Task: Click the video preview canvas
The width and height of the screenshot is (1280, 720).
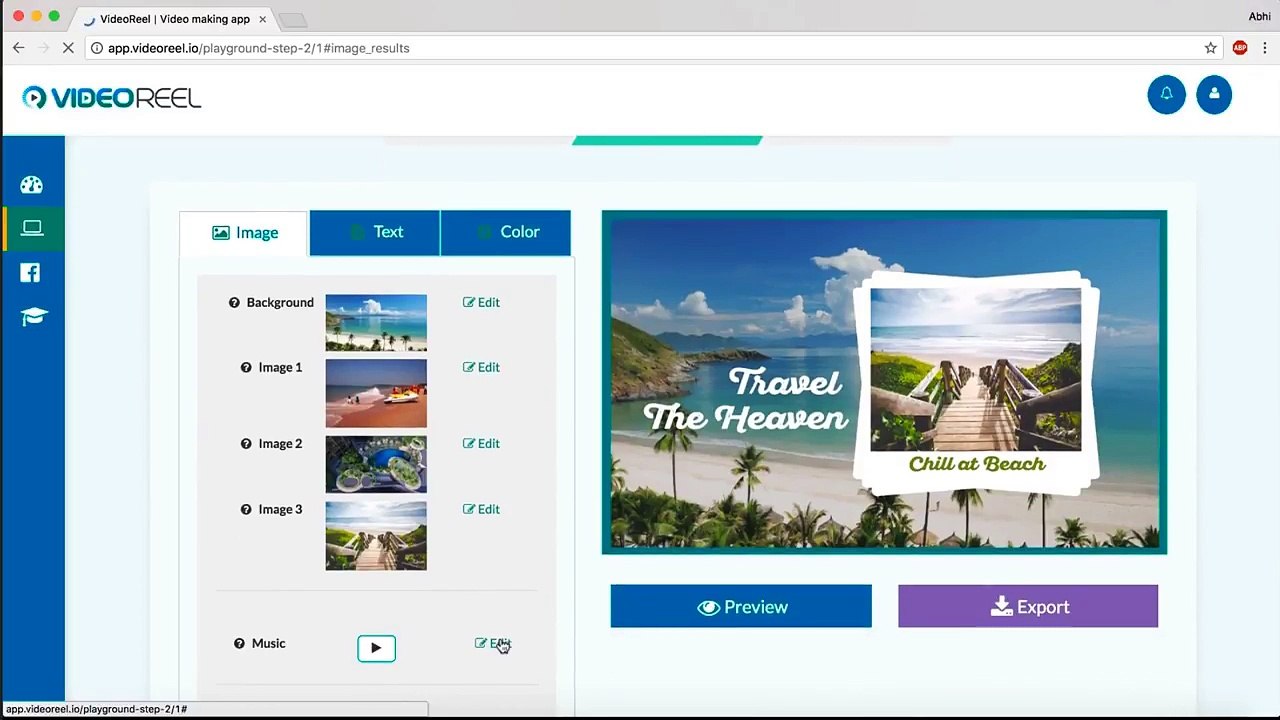Action: (x=884, y=382)
